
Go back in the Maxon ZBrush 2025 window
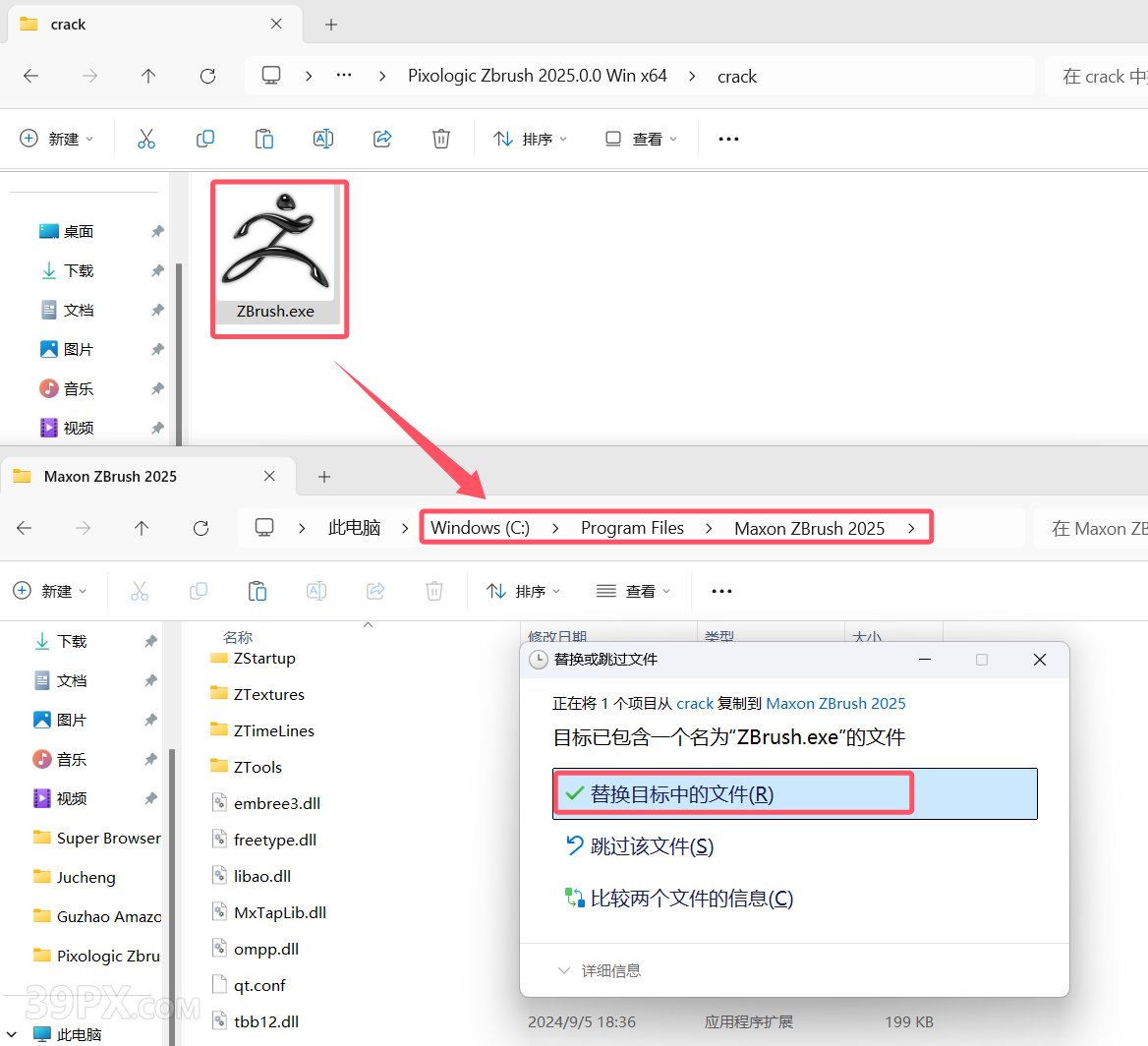[25, 528]
